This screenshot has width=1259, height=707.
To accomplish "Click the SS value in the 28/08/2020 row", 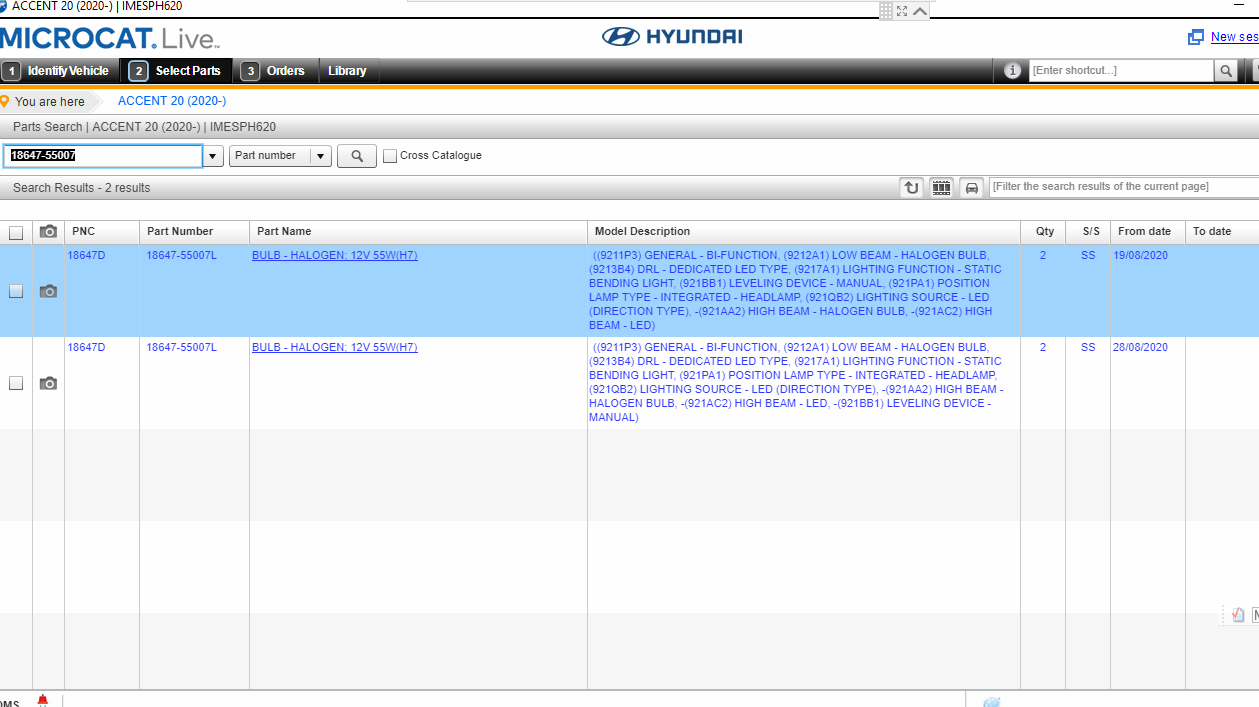I will 1088,347.
